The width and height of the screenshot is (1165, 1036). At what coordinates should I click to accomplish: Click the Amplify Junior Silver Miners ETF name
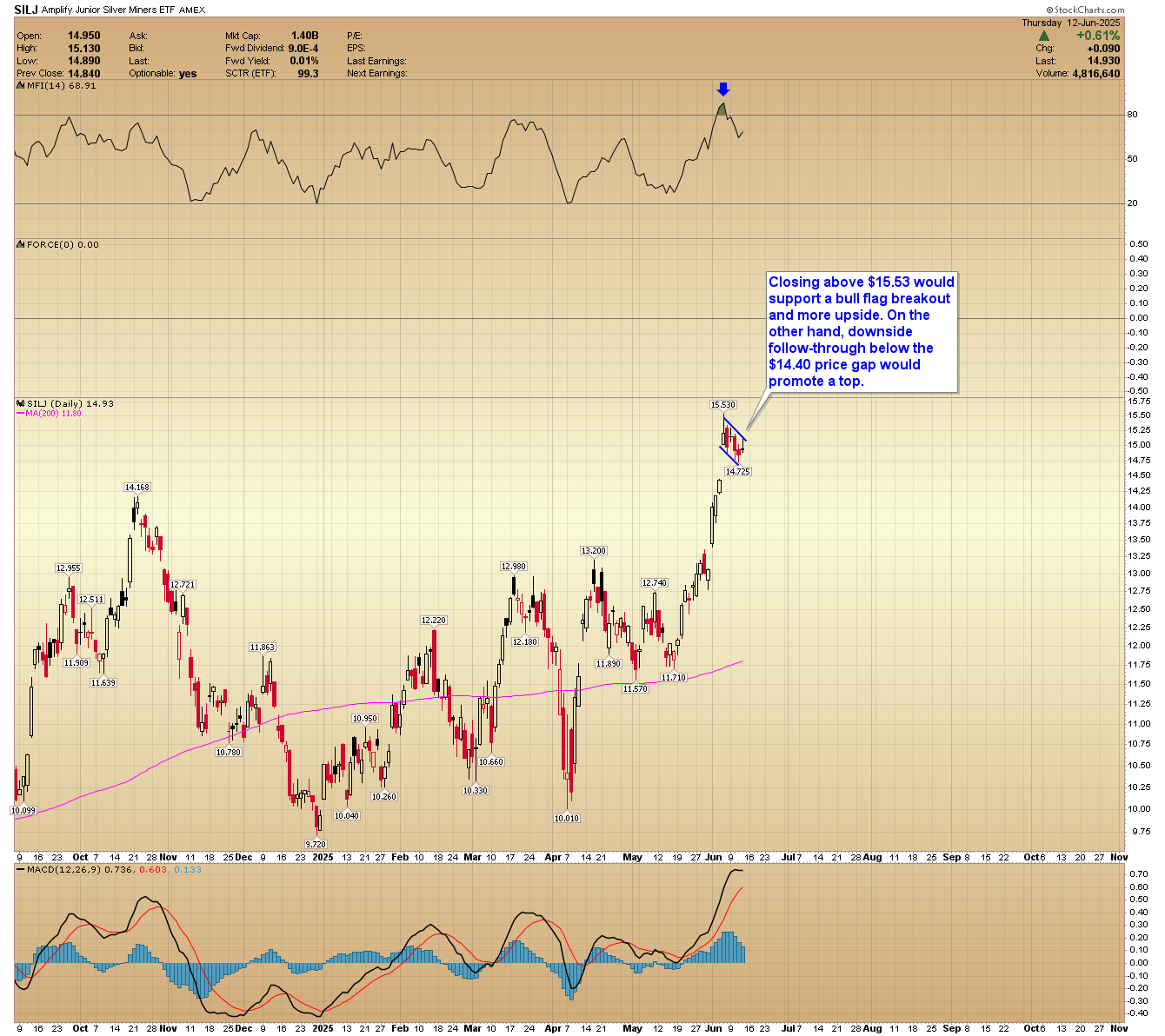pos(108,10)
